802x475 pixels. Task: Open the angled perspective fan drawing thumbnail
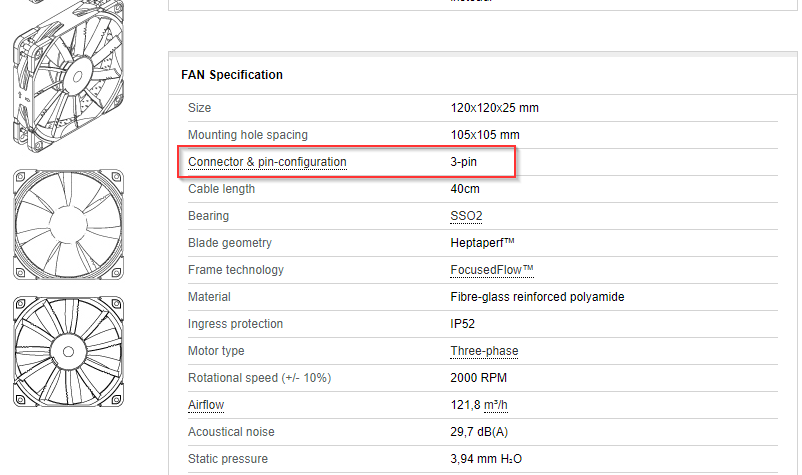pos(68,77)
